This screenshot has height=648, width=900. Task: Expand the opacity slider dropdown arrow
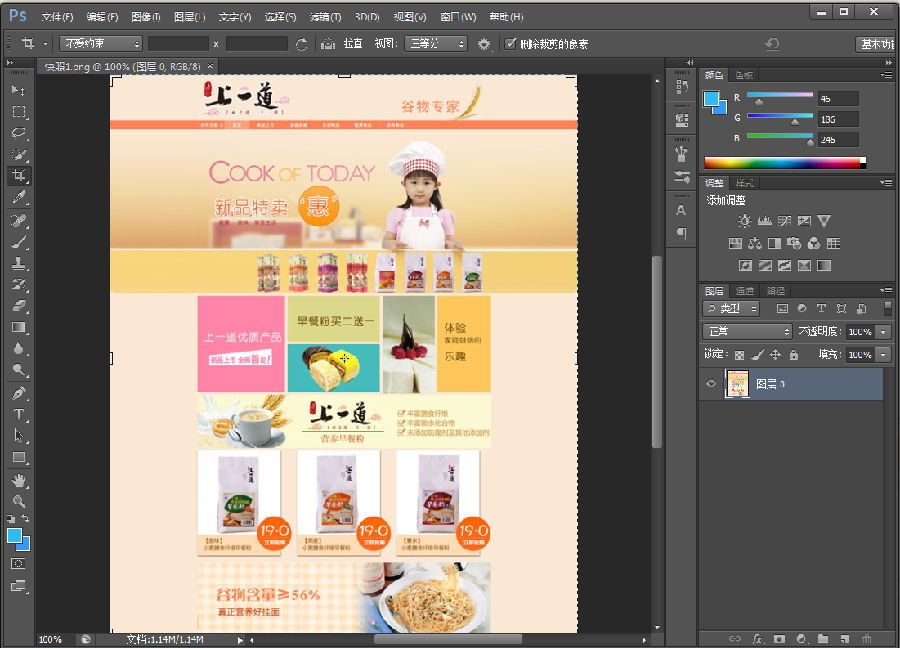coord(884,331)
